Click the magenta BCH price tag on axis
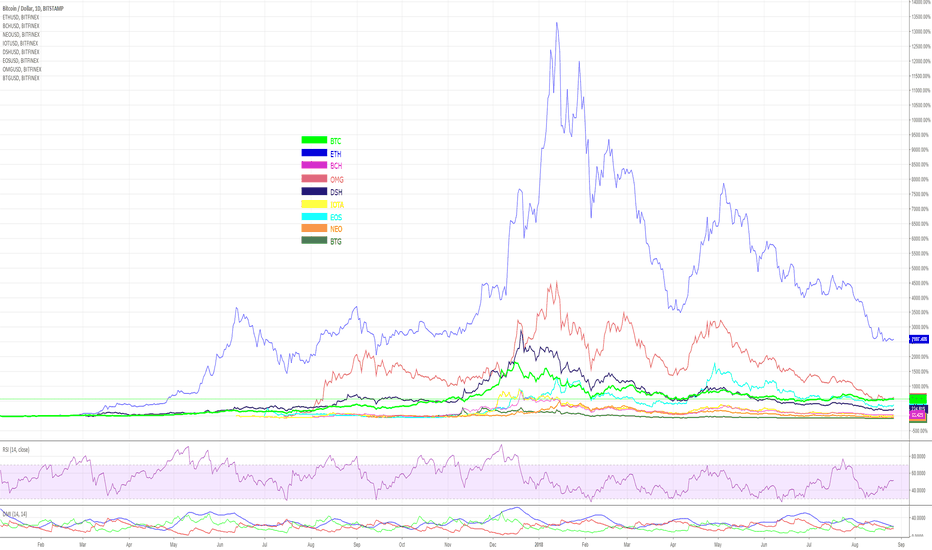This screenshot has width=932, height=550. 917,416
